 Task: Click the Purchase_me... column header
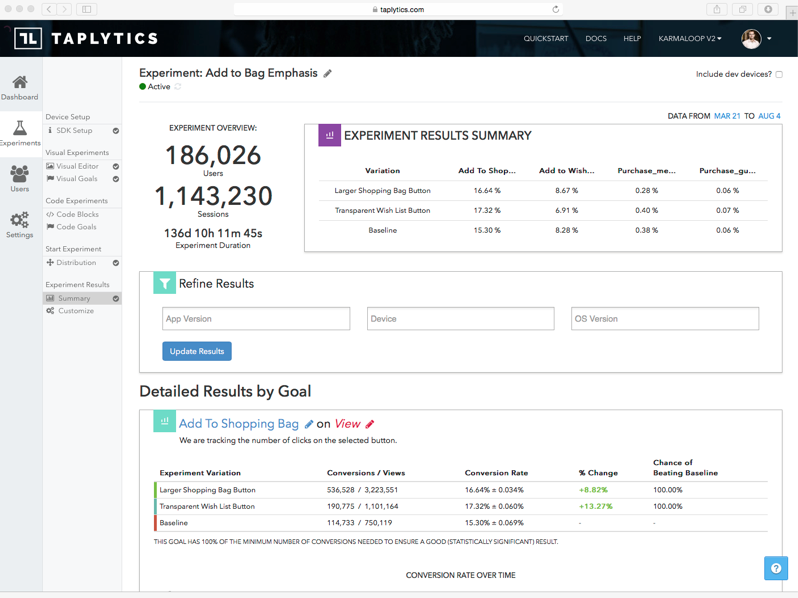tap(646, 170)
